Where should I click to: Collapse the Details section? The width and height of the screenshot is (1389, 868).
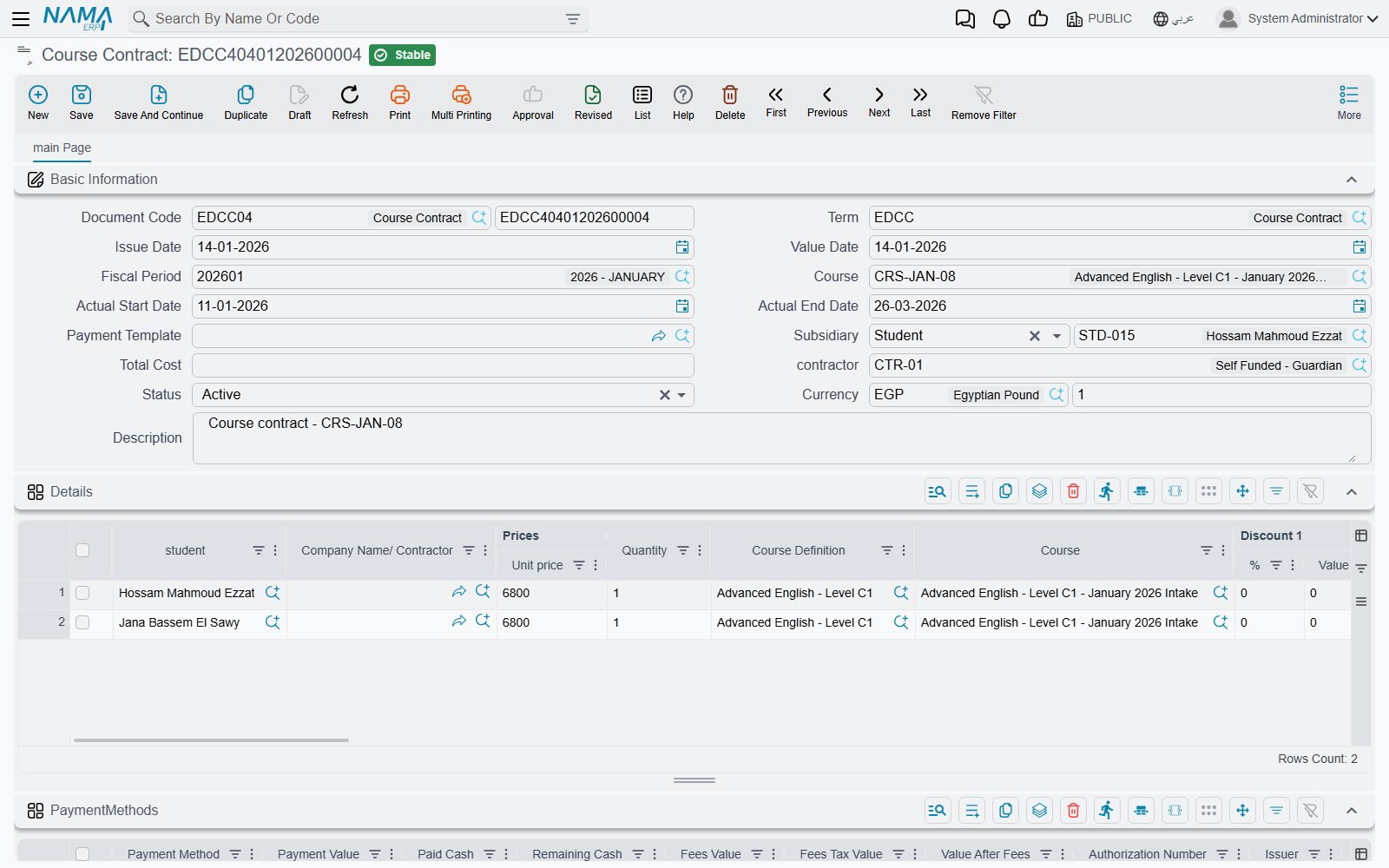pos(1352,492)
